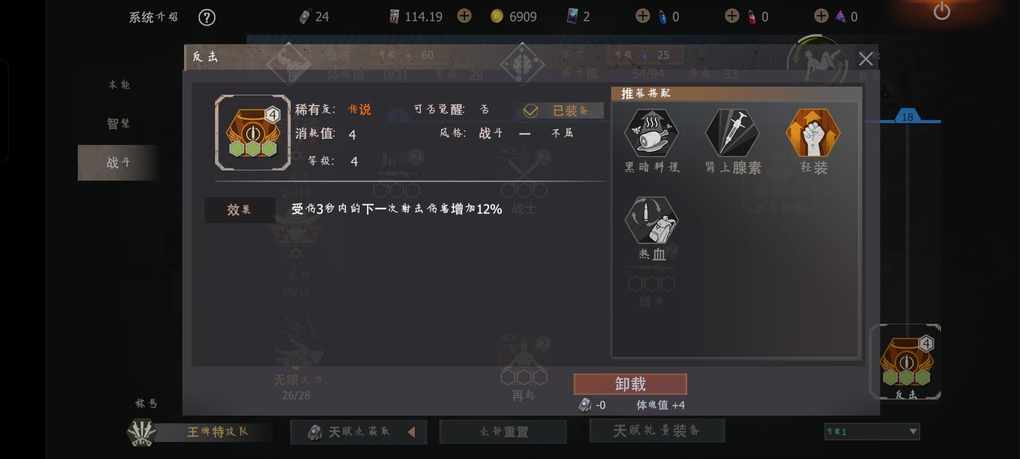The image size is (1020, 459).
Task: Click the red 卸载 unequip button
Action: point(630,384)
